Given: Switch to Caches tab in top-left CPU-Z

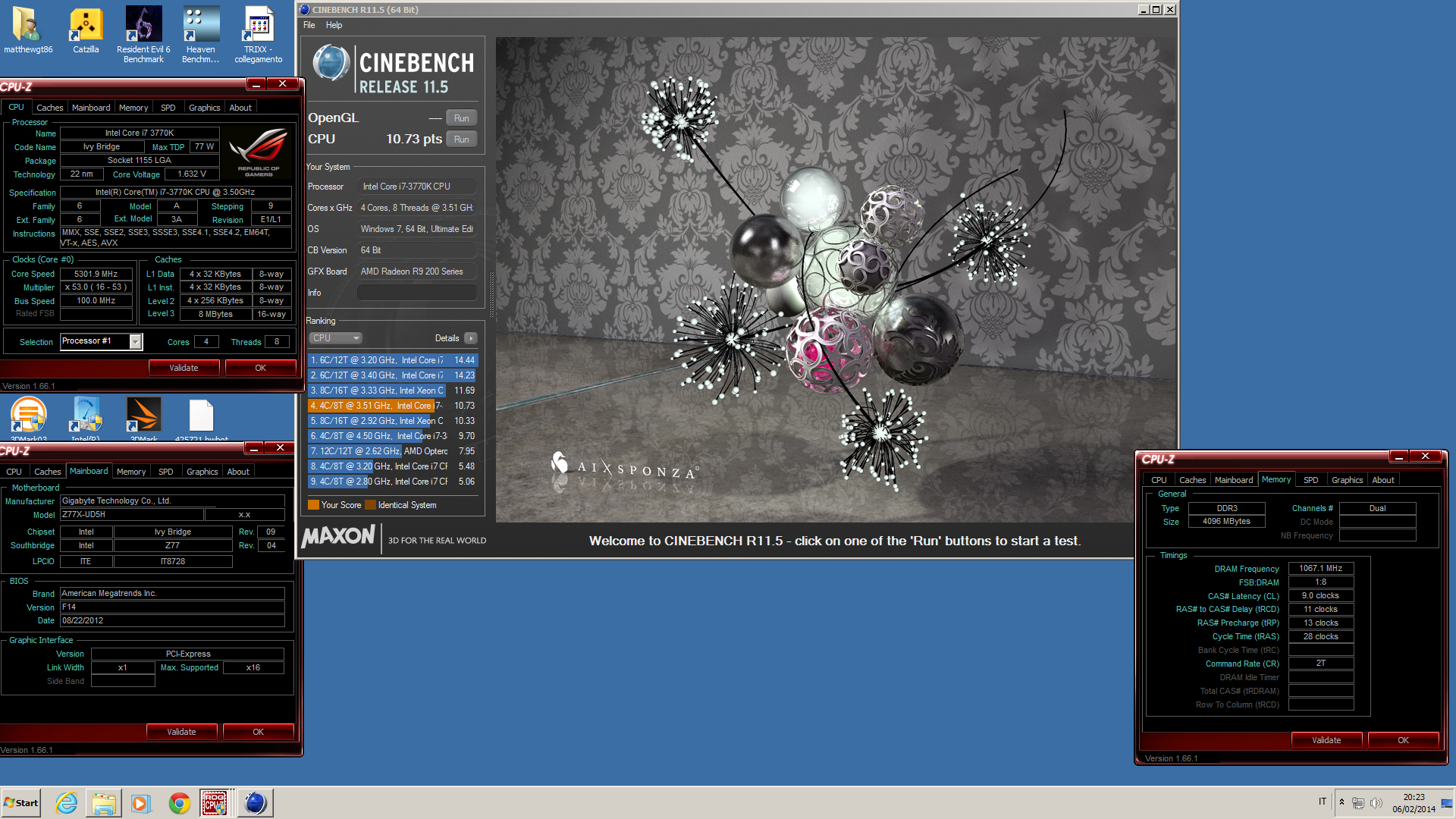Looking at the screenshot, I should 49,108.
